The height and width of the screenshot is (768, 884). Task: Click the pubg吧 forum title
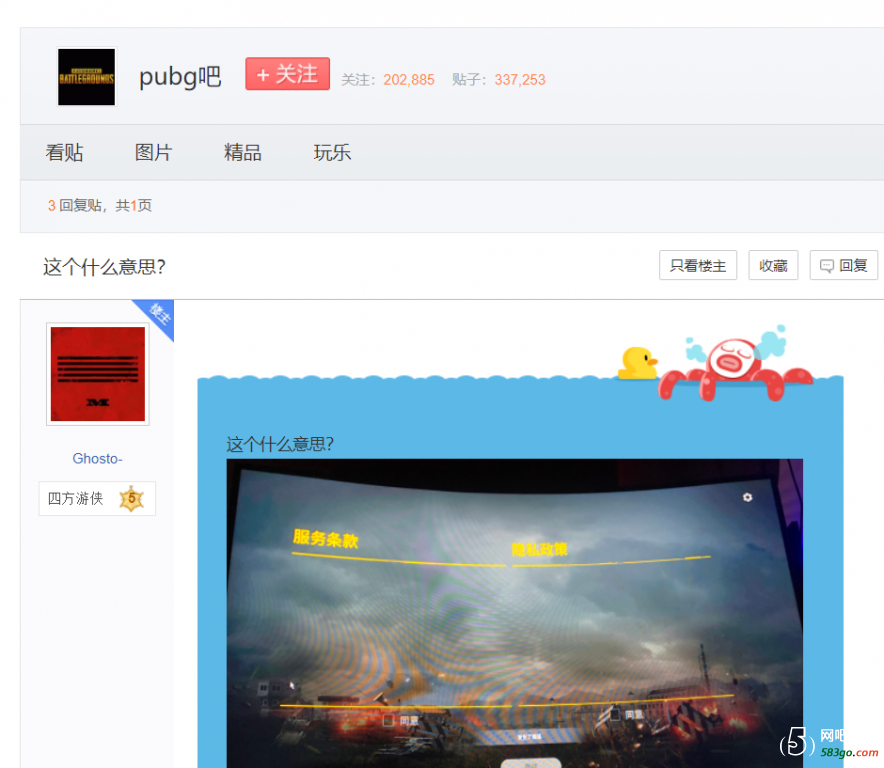pos(180,77)
